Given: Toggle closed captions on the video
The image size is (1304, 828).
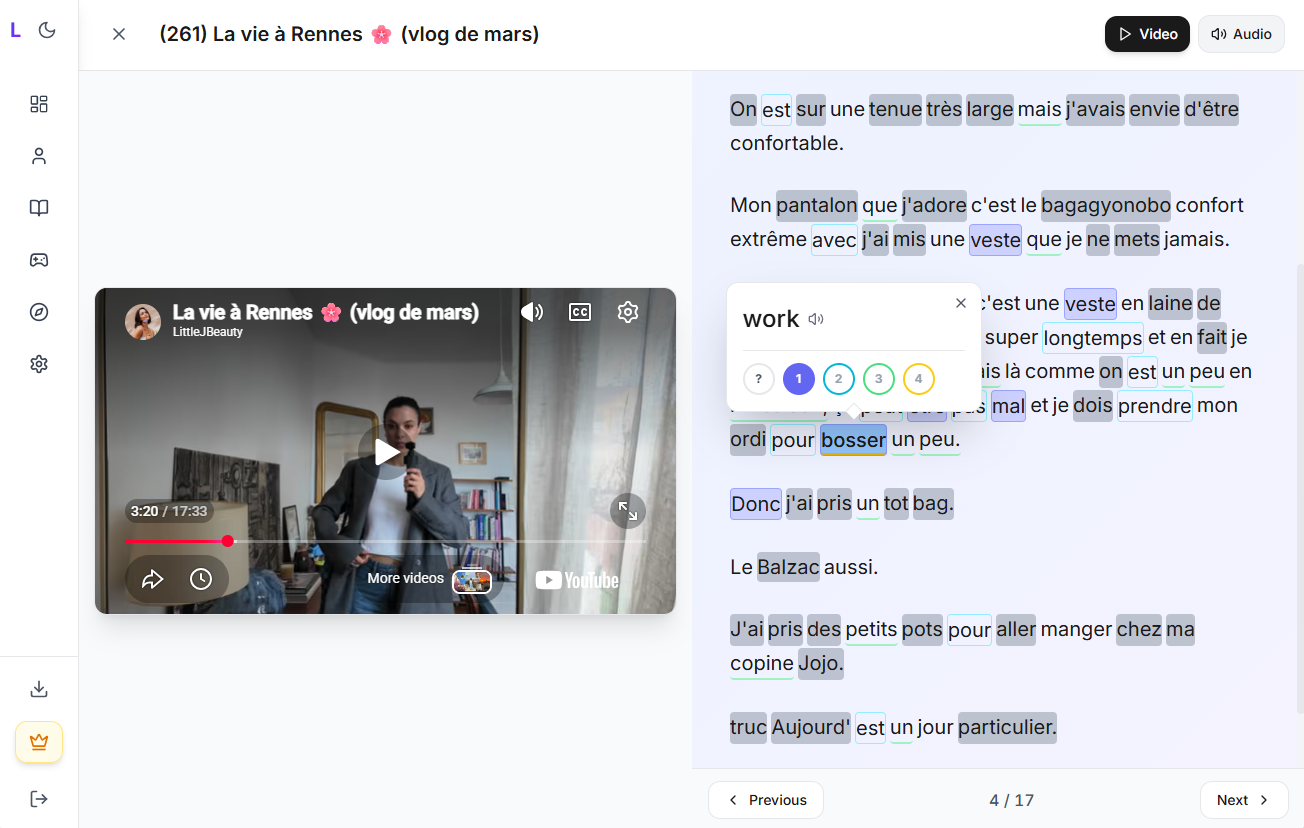Looking at the screenshot, I should [x=580, y=312].
